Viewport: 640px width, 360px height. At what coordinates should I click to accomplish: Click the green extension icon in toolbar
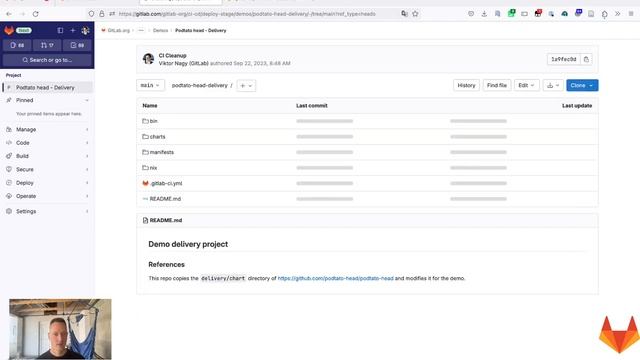coord(511,13)
